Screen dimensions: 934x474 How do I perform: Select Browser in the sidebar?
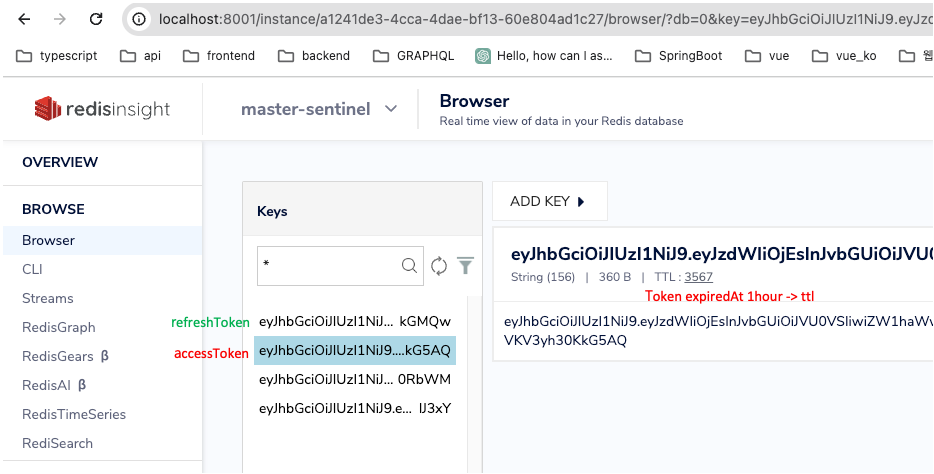pyautogui.click(x=102, y=241)
